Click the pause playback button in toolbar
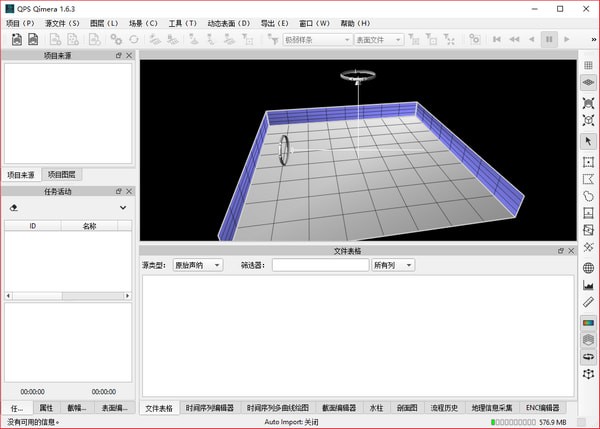600x429 pixels. [548, 39]
